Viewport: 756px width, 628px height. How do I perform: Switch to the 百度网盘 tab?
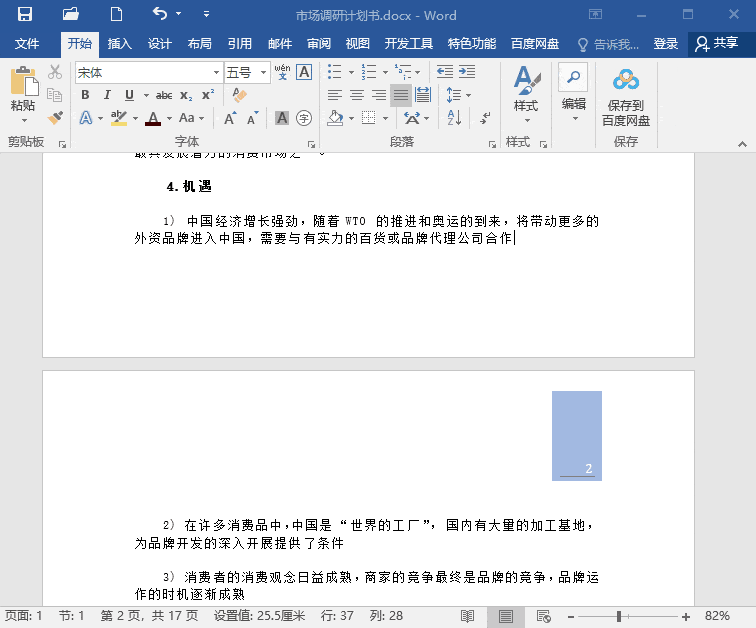point(535,44)
